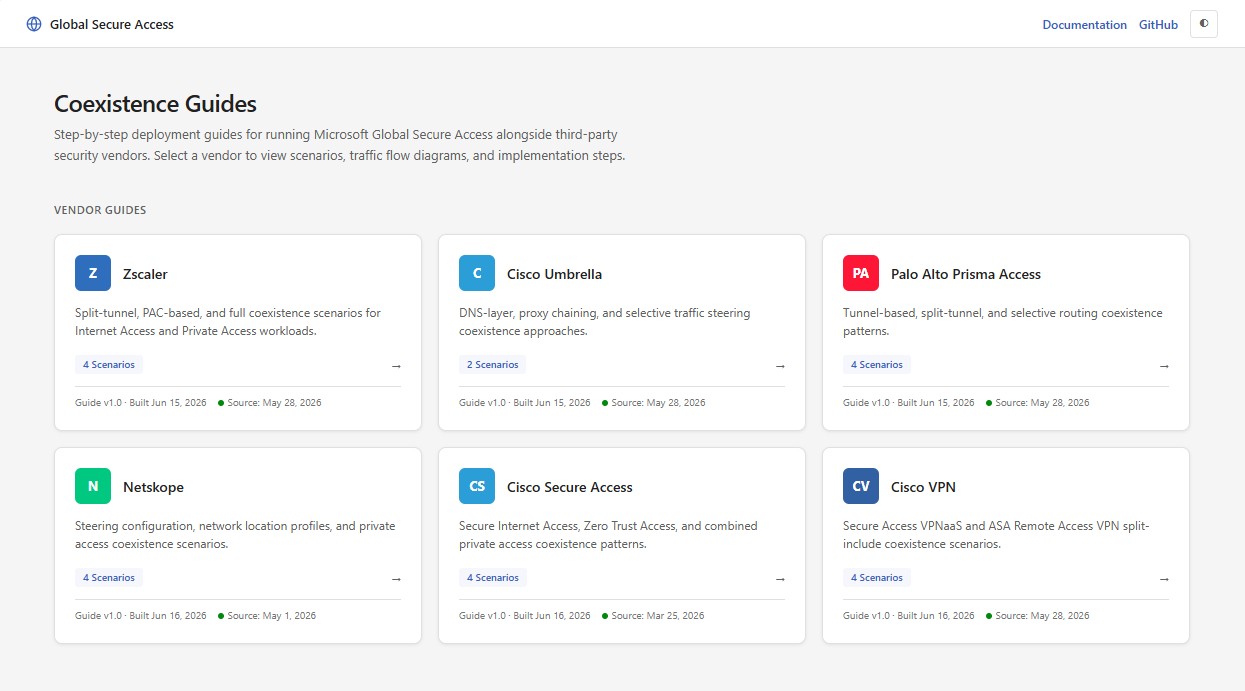Click the green source dot on Cisco VPN card

coord(989,616)
